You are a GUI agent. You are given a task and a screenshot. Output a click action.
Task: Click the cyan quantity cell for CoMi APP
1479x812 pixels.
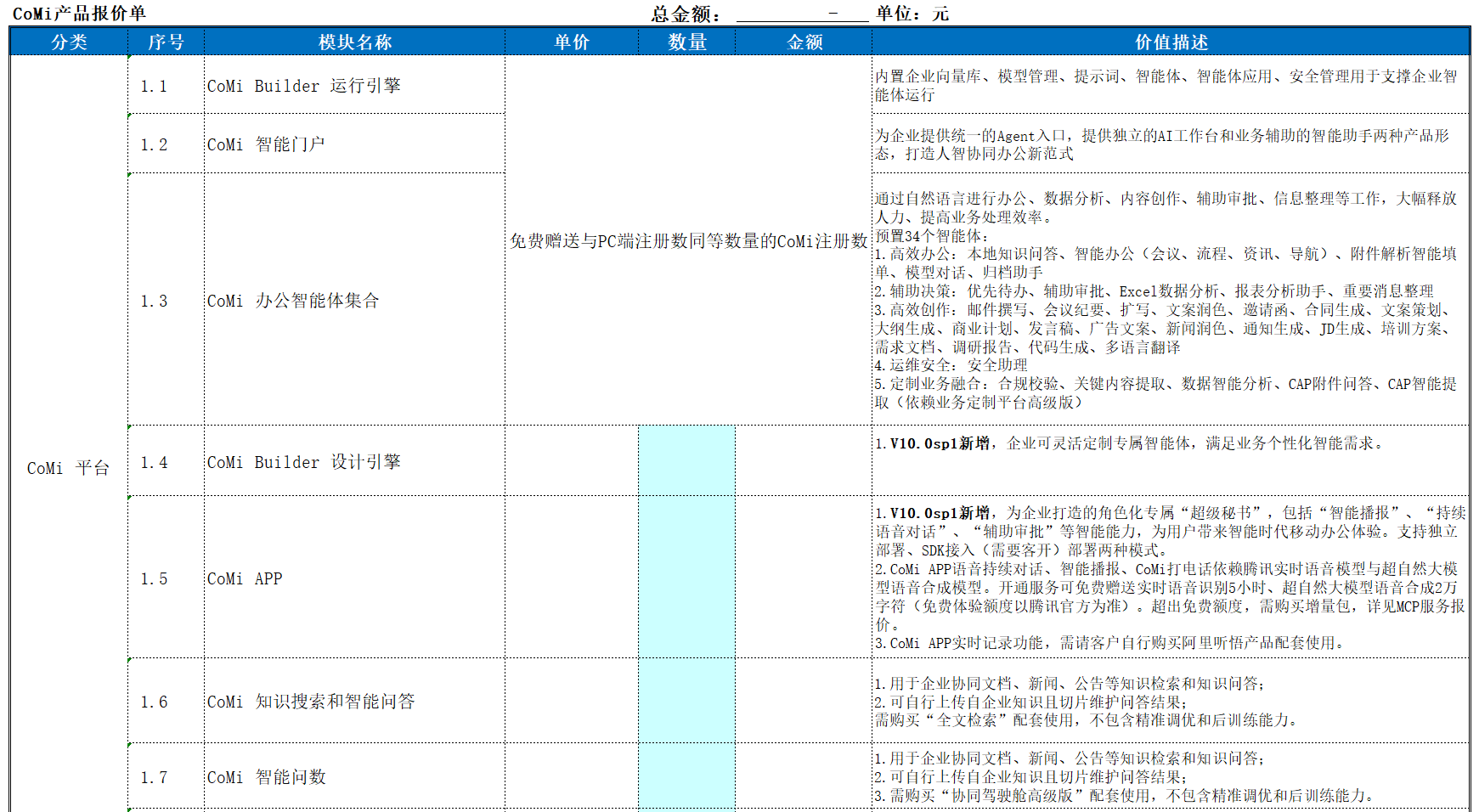(x=686, y=578)
